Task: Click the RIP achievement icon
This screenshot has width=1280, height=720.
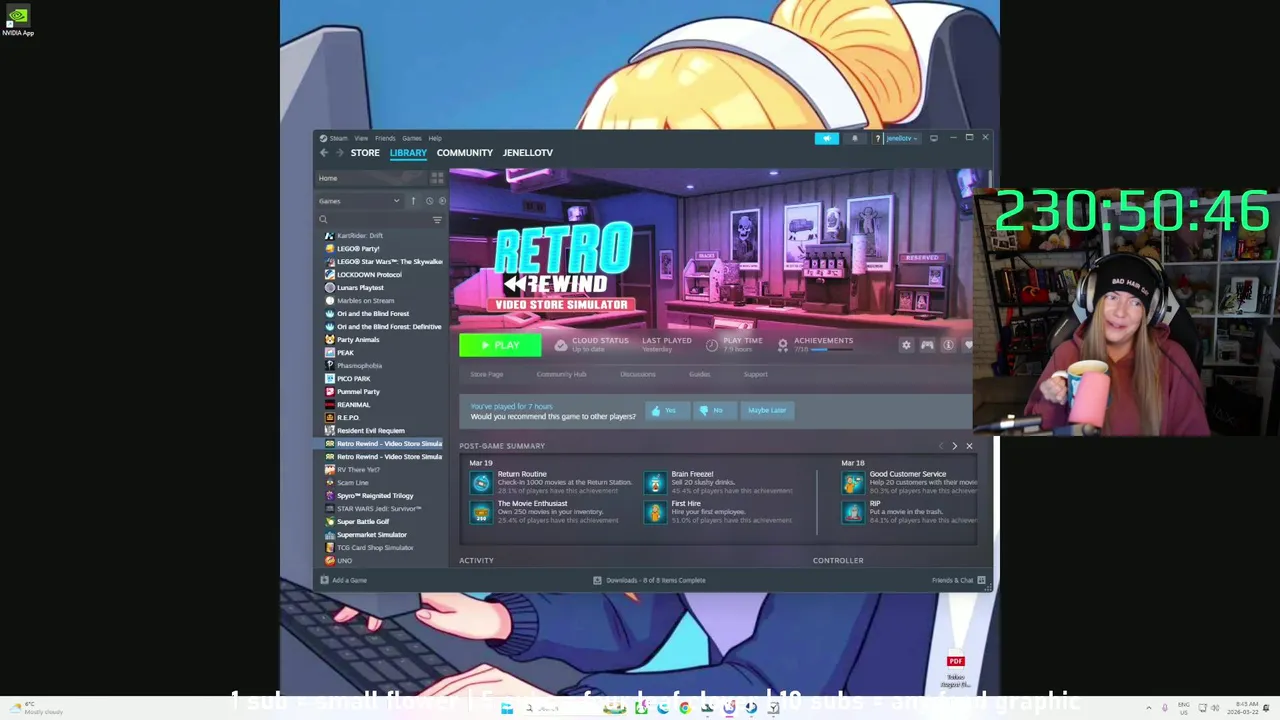Action: click(853, 513)
